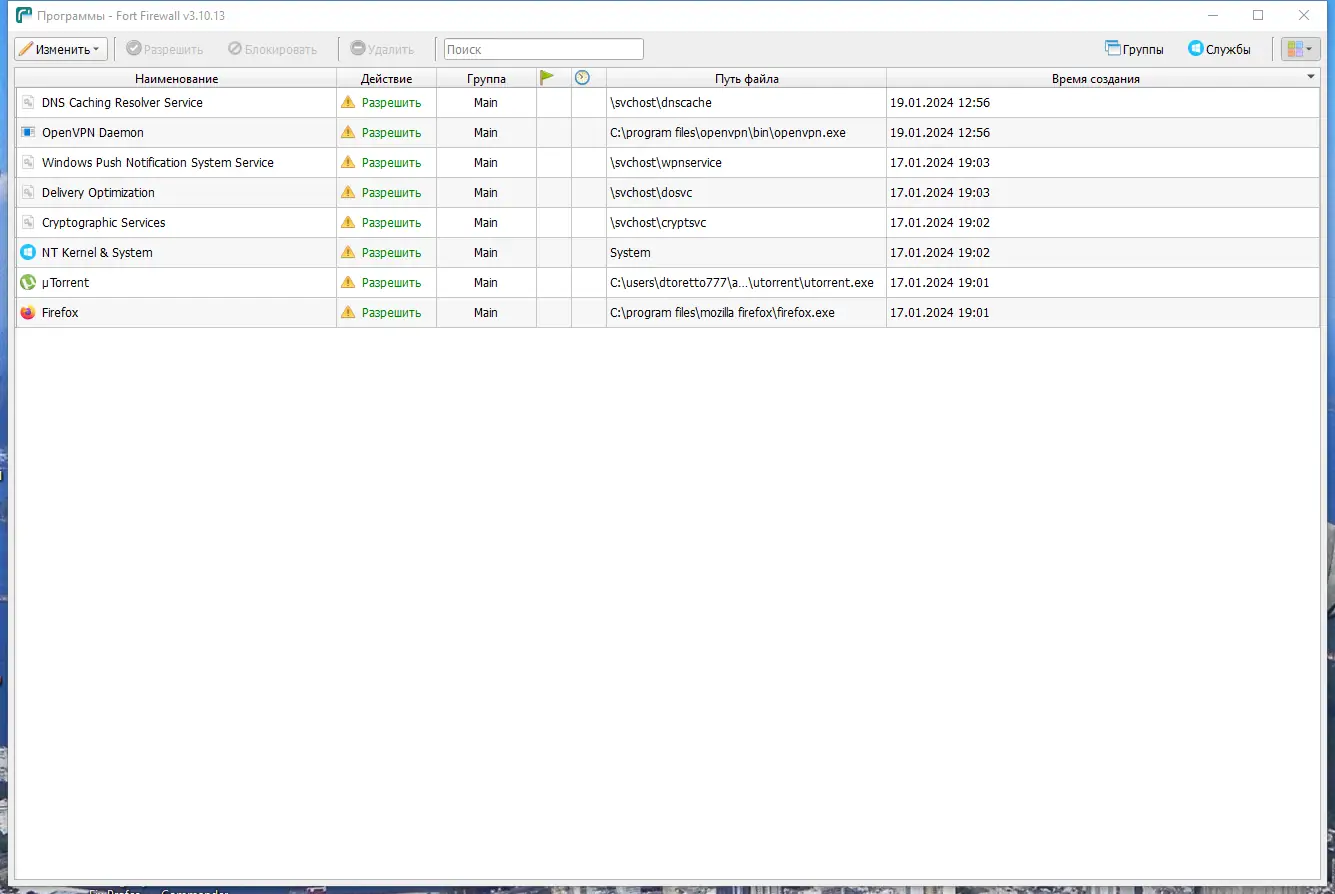The width and height of the screenshot is (1335, 894).
Task: Click the Windows icon on Службы button
Action: pyautogui.click(x=1195, y=48)
